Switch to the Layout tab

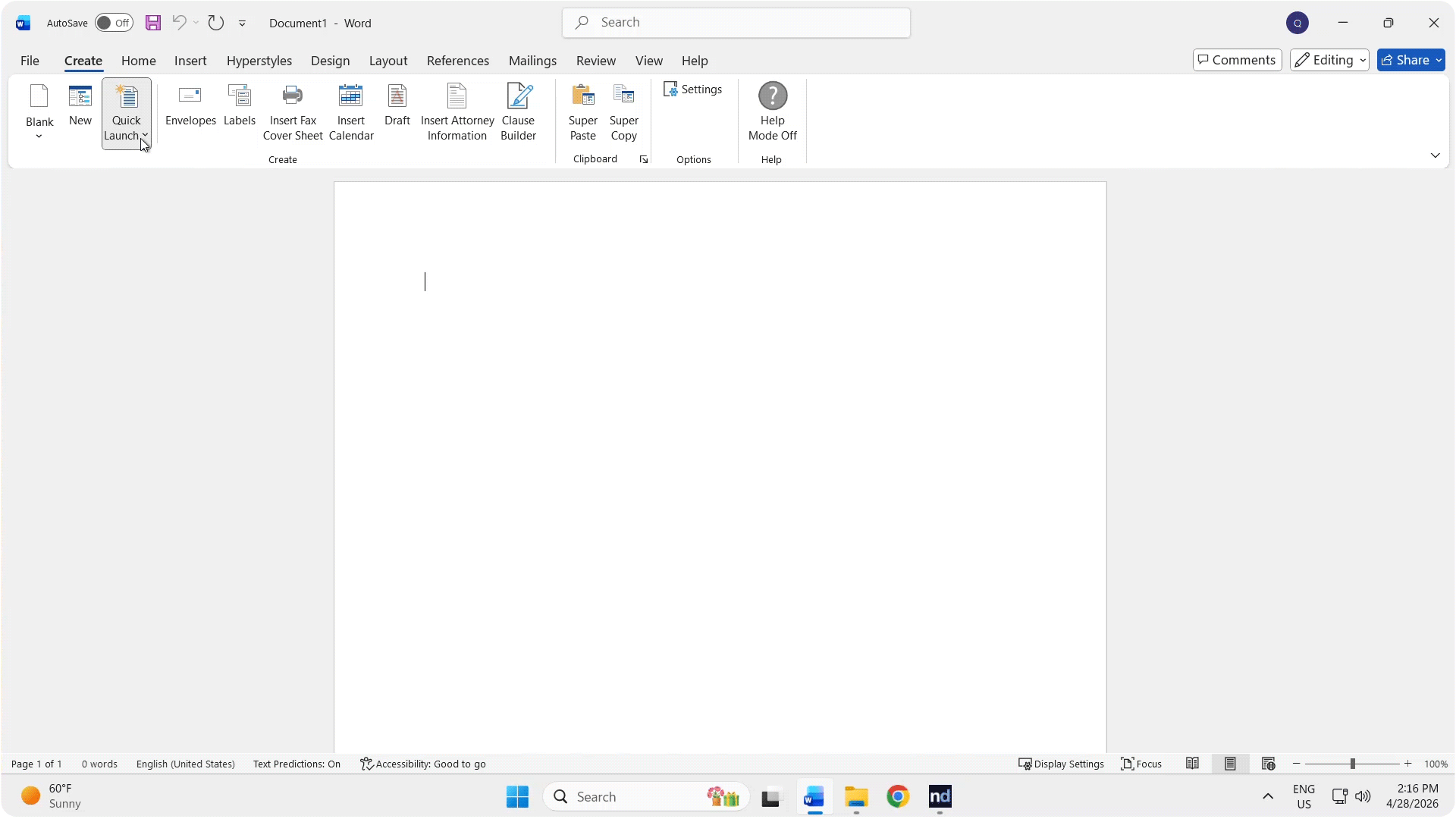388,61
